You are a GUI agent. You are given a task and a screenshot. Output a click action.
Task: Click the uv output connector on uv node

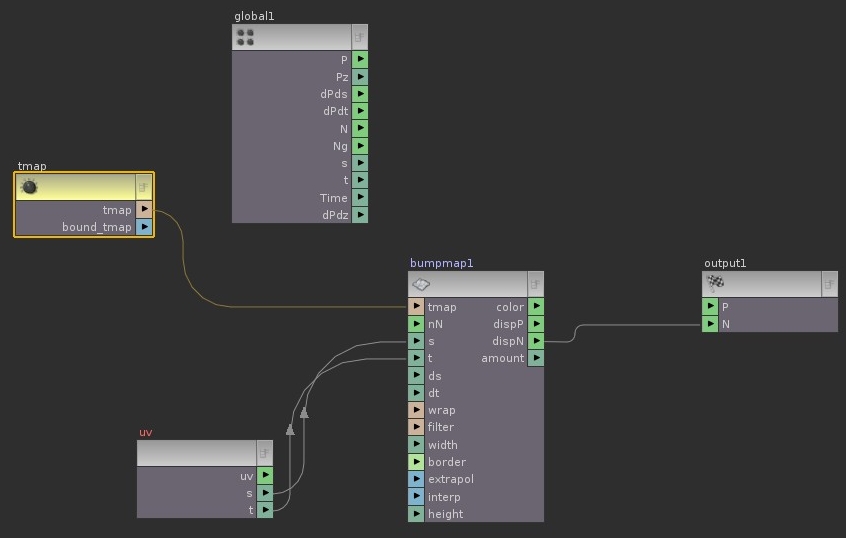coord(265,475)
